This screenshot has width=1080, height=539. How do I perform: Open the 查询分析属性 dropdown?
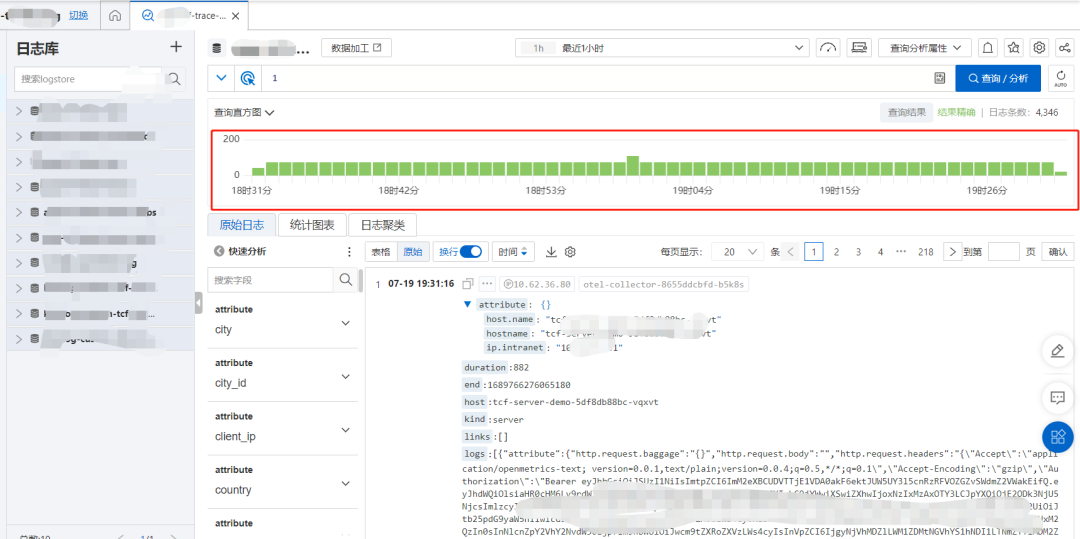pyautogui.click(x=924, y=48)
